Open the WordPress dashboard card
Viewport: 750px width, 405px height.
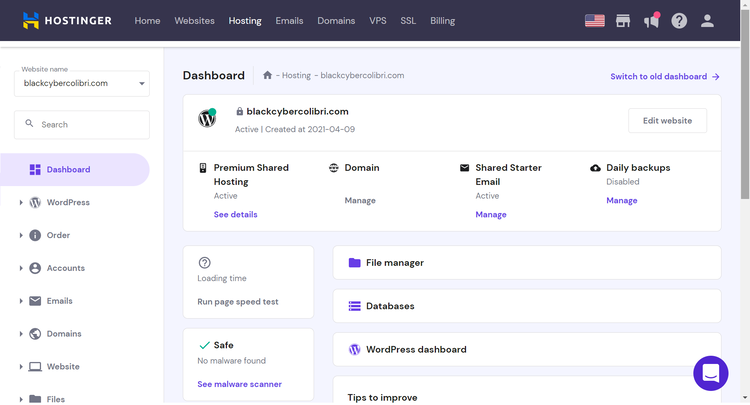tap(527, 350)
